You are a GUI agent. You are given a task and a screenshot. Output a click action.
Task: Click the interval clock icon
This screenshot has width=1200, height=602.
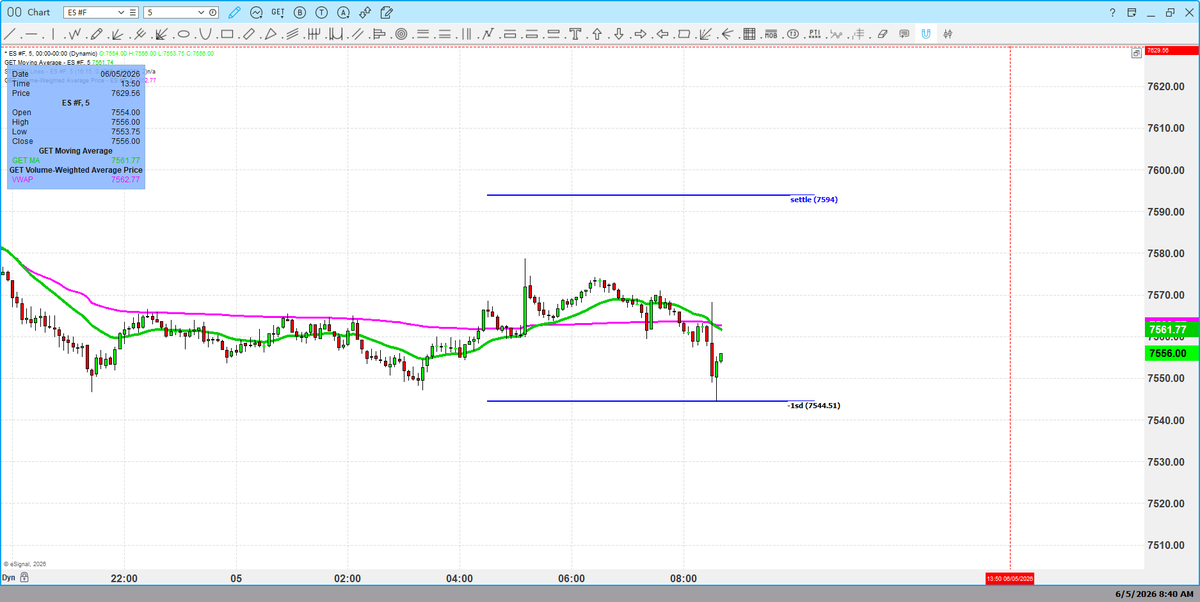point(212,12)
